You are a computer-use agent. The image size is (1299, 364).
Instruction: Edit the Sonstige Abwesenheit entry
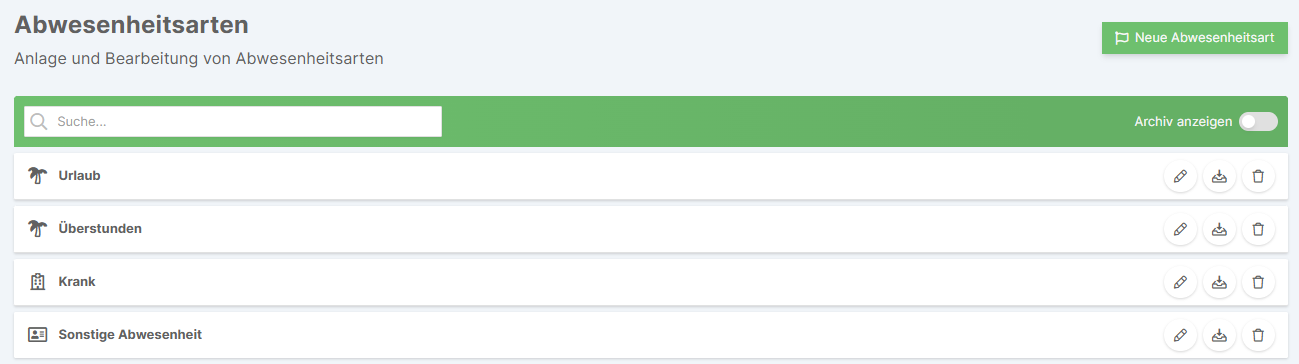click(1180, 335)
